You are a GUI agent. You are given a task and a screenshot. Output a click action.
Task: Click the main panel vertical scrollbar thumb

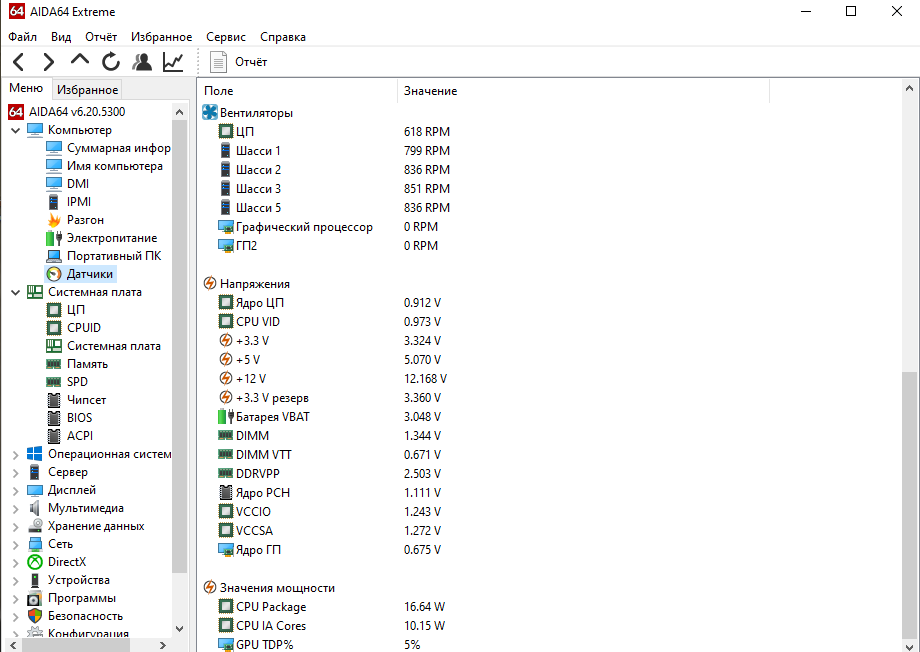(x=909, y=505)
